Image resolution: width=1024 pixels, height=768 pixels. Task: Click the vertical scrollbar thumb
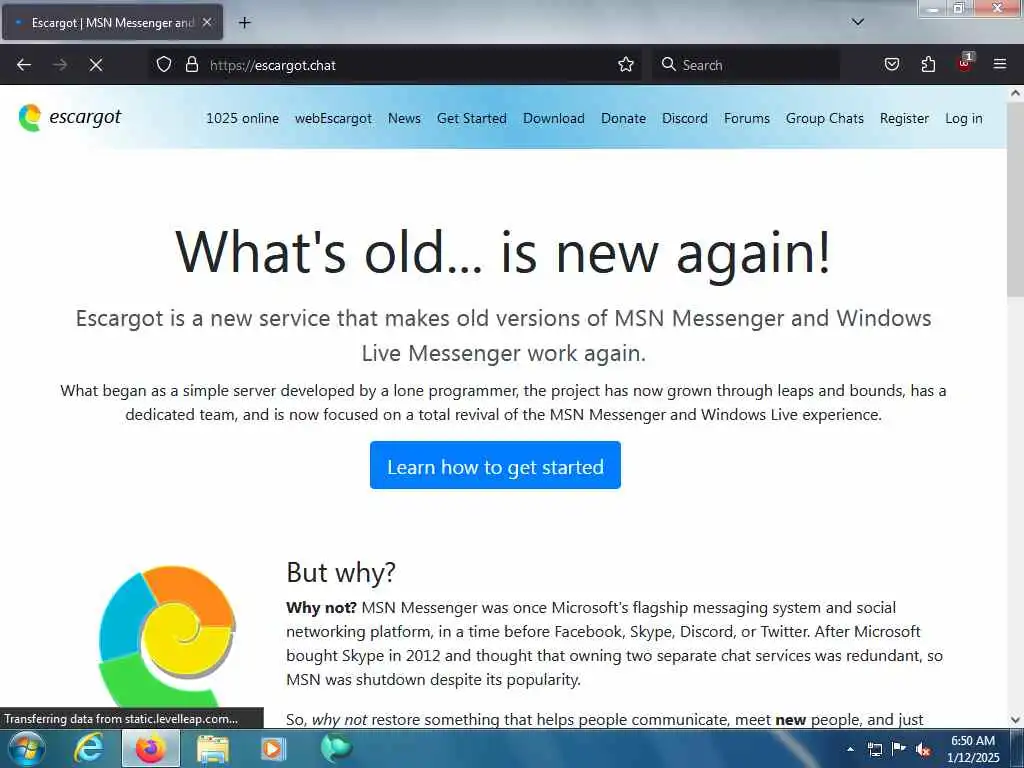pyautogui.click(x=1015, y=199)
